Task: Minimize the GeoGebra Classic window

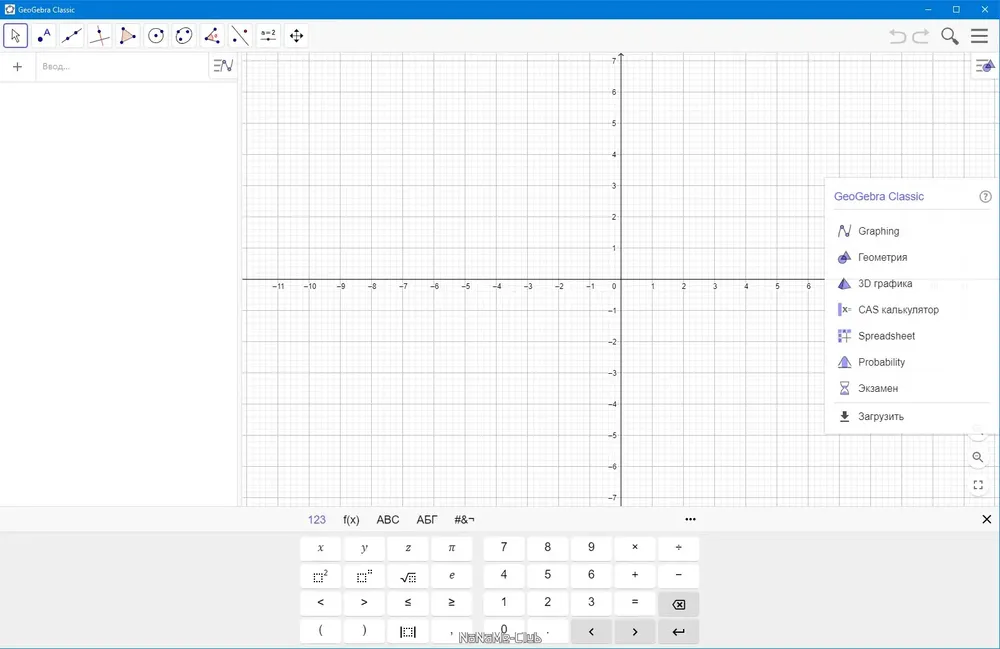Action: coord(928,10)
